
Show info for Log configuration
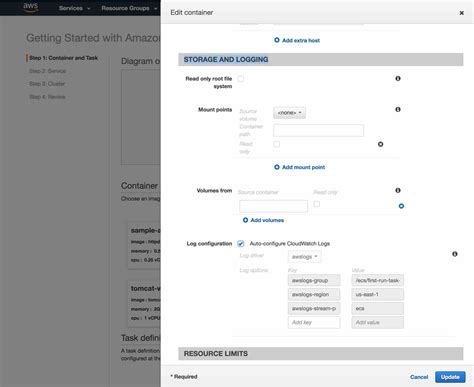pyautogui.click(x=455, y=254)
